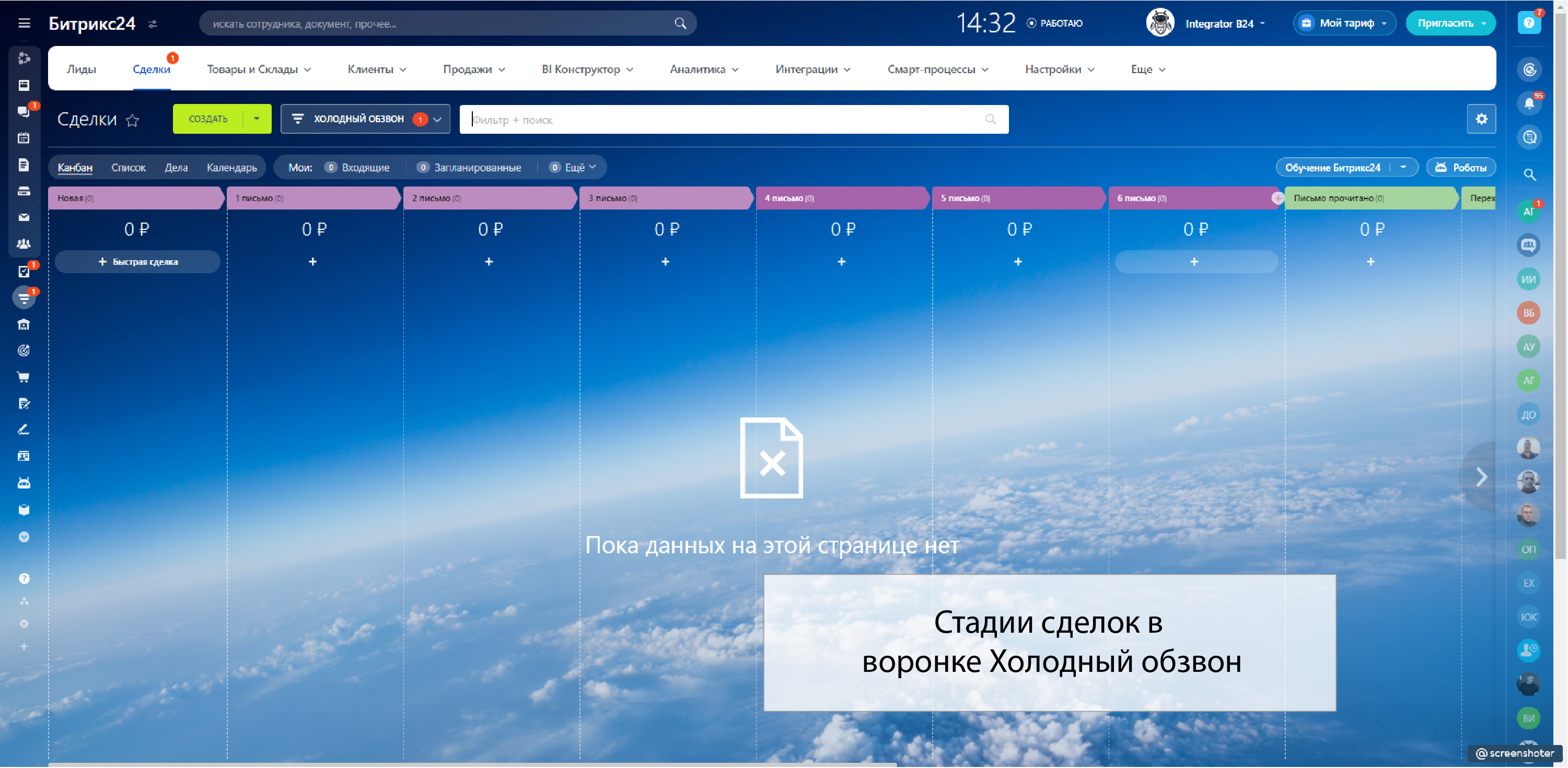Switch to the Список view tab
The image size is (1568, 768).
pos(128,167)
